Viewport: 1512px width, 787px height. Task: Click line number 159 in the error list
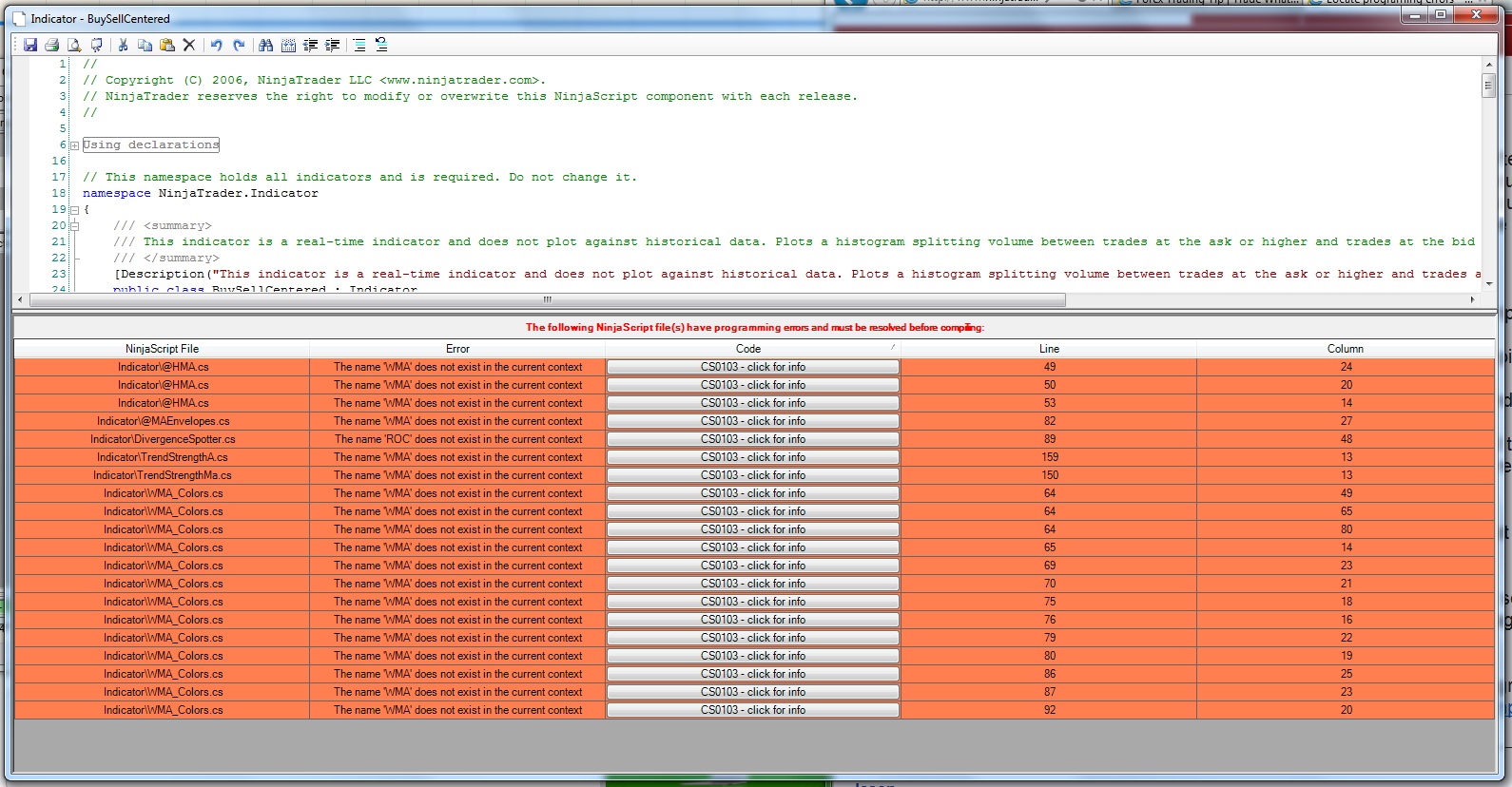[x=1049, y=457]
